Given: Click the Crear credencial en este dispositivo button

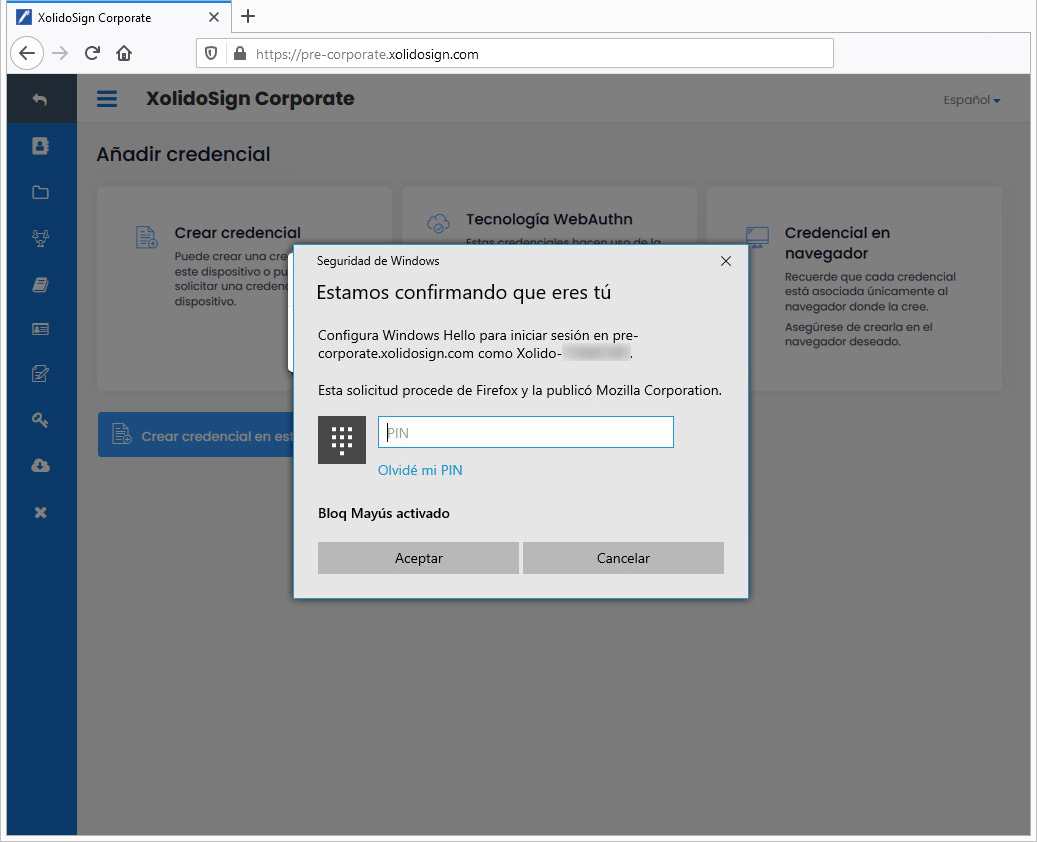Looking at the screenshot, I should pyautogui.click(x=196, y=435).
